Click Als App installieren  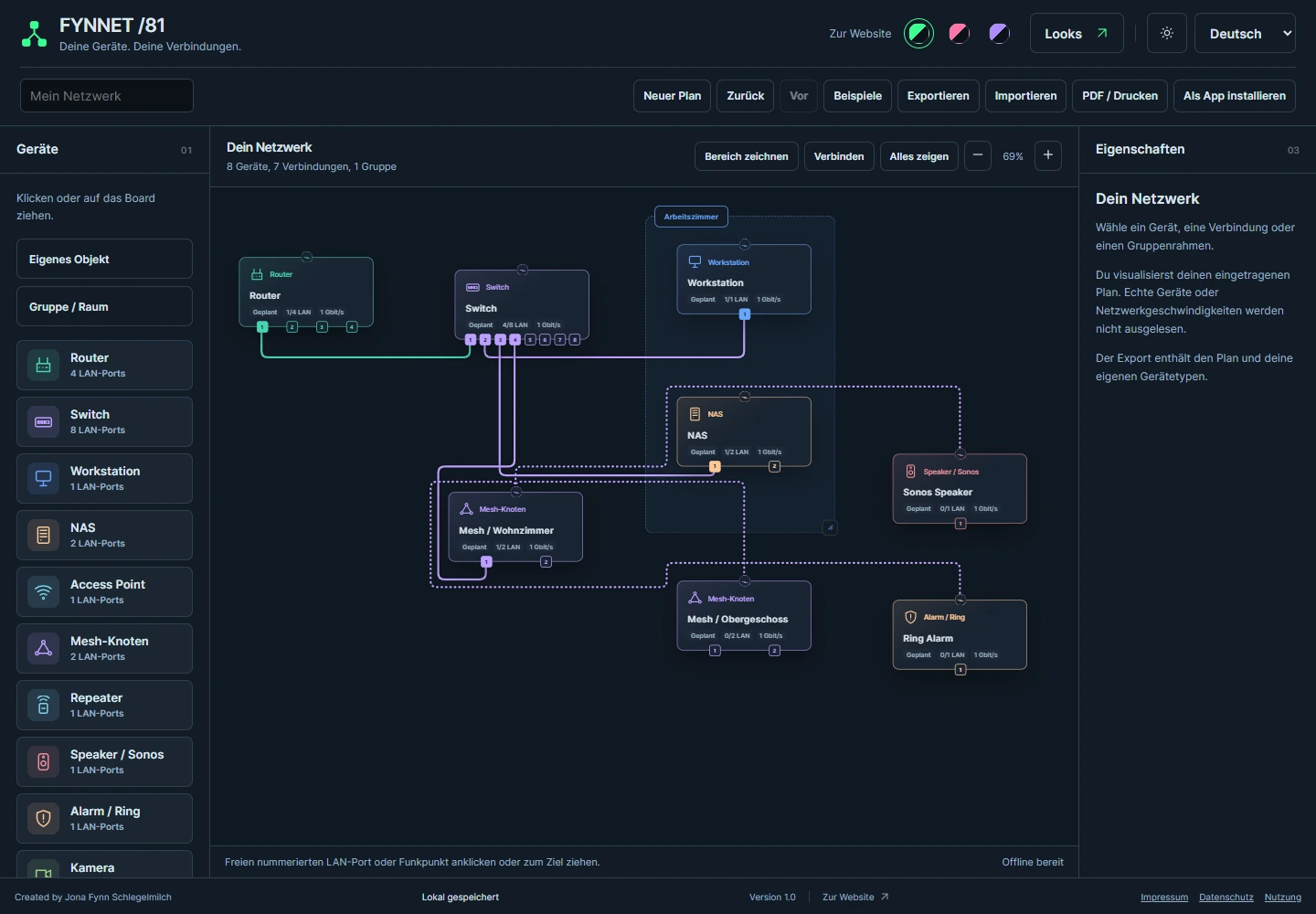coord(1235,96)
